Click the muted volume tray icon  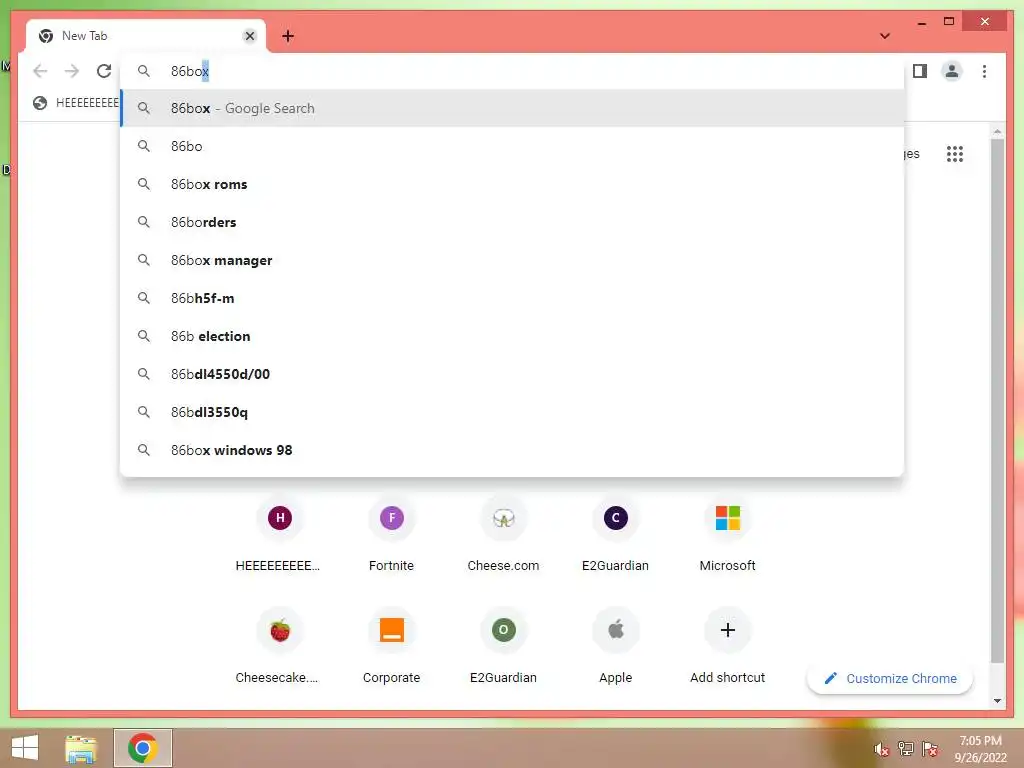point(881,749)
